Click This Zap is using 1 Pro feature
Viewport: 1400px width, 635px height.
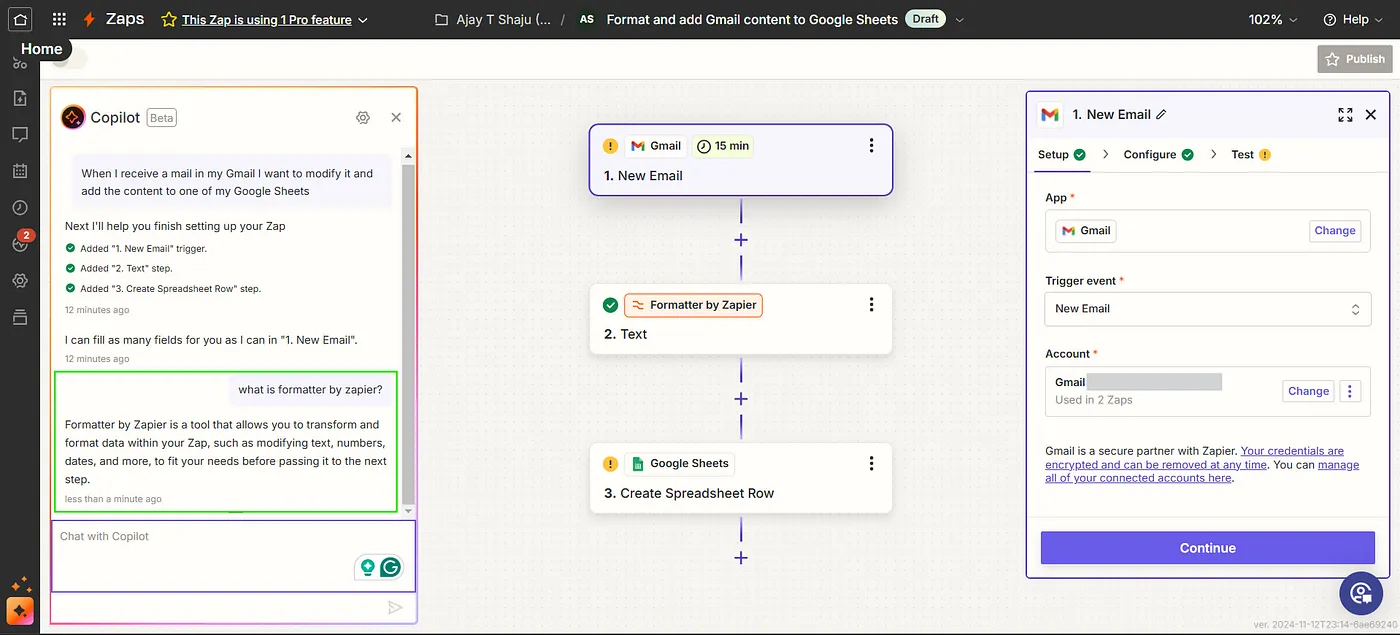[267, 20]
